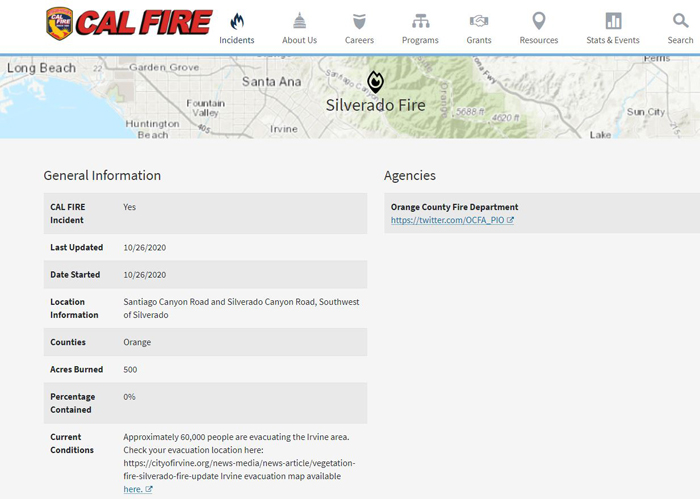Viewport: 700px width, 499px height.
Task: Click the Percentage Contained row label
Action: 72,403
